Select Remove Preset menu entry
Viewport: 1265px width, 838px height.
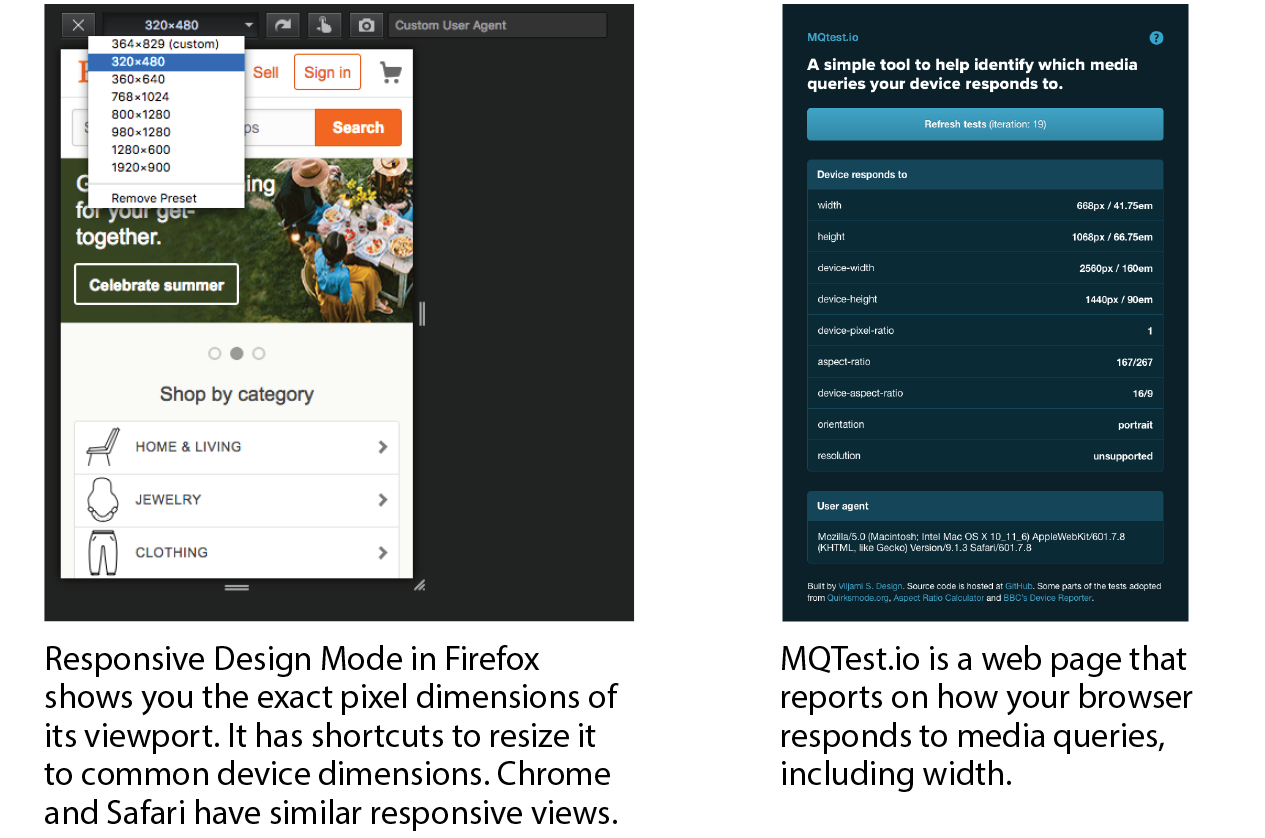pyautogui.click(x=166, y=198)
